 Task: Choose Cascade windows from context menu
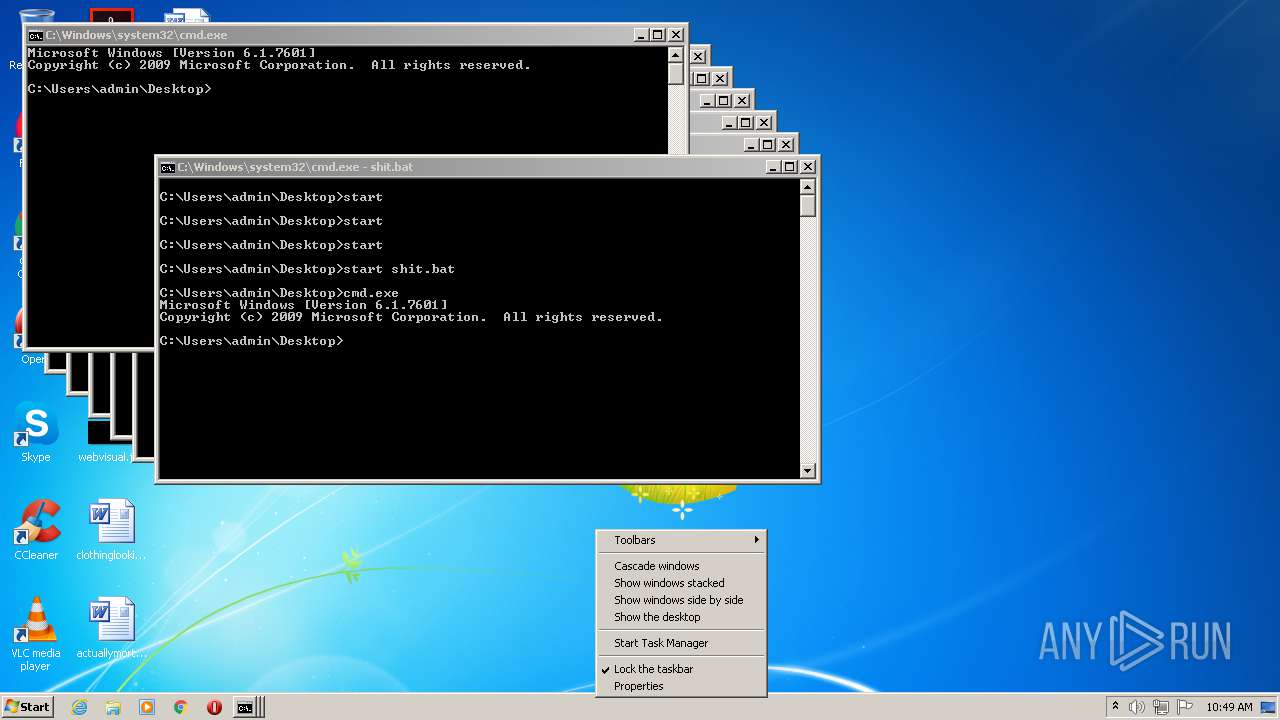681,566
